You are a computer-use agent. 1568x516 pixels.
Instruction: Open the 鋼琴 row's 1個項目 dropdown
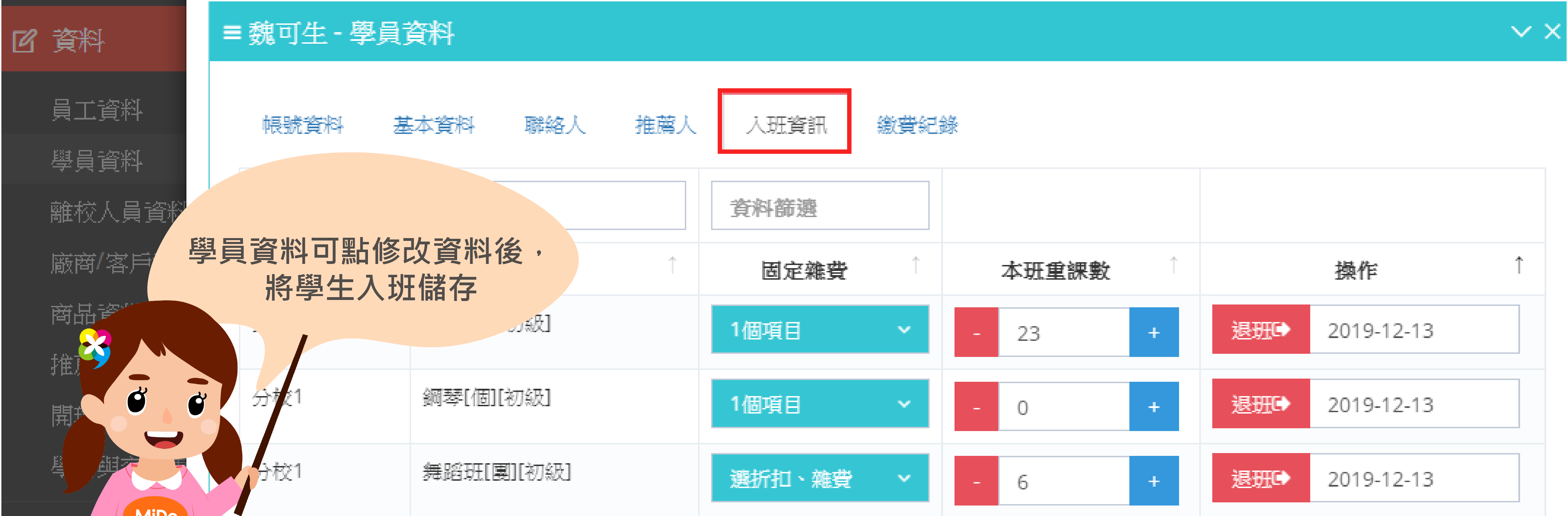[x=819, y=404]
